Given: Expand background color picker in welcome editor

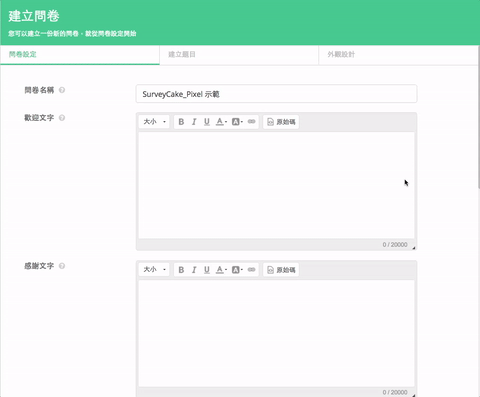Looking at the screenshot, I should point(237,122).
